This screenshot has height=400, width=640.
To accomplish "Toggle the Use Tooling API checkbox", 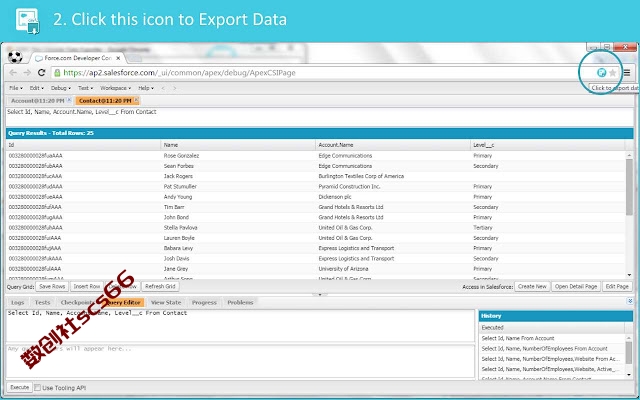I will (x=38, y=387).
